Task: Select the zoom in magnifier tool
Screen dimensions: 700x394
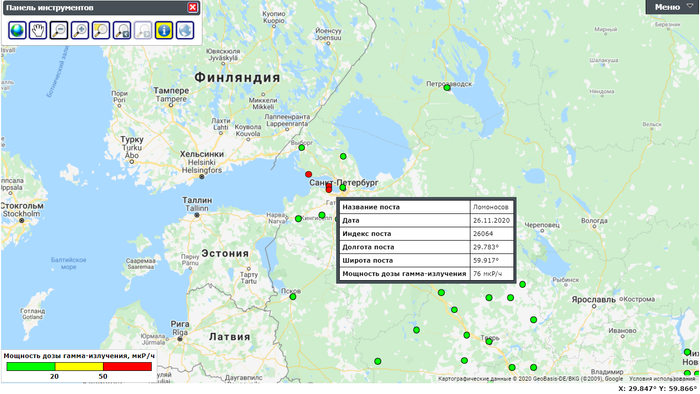Action: 80,30
